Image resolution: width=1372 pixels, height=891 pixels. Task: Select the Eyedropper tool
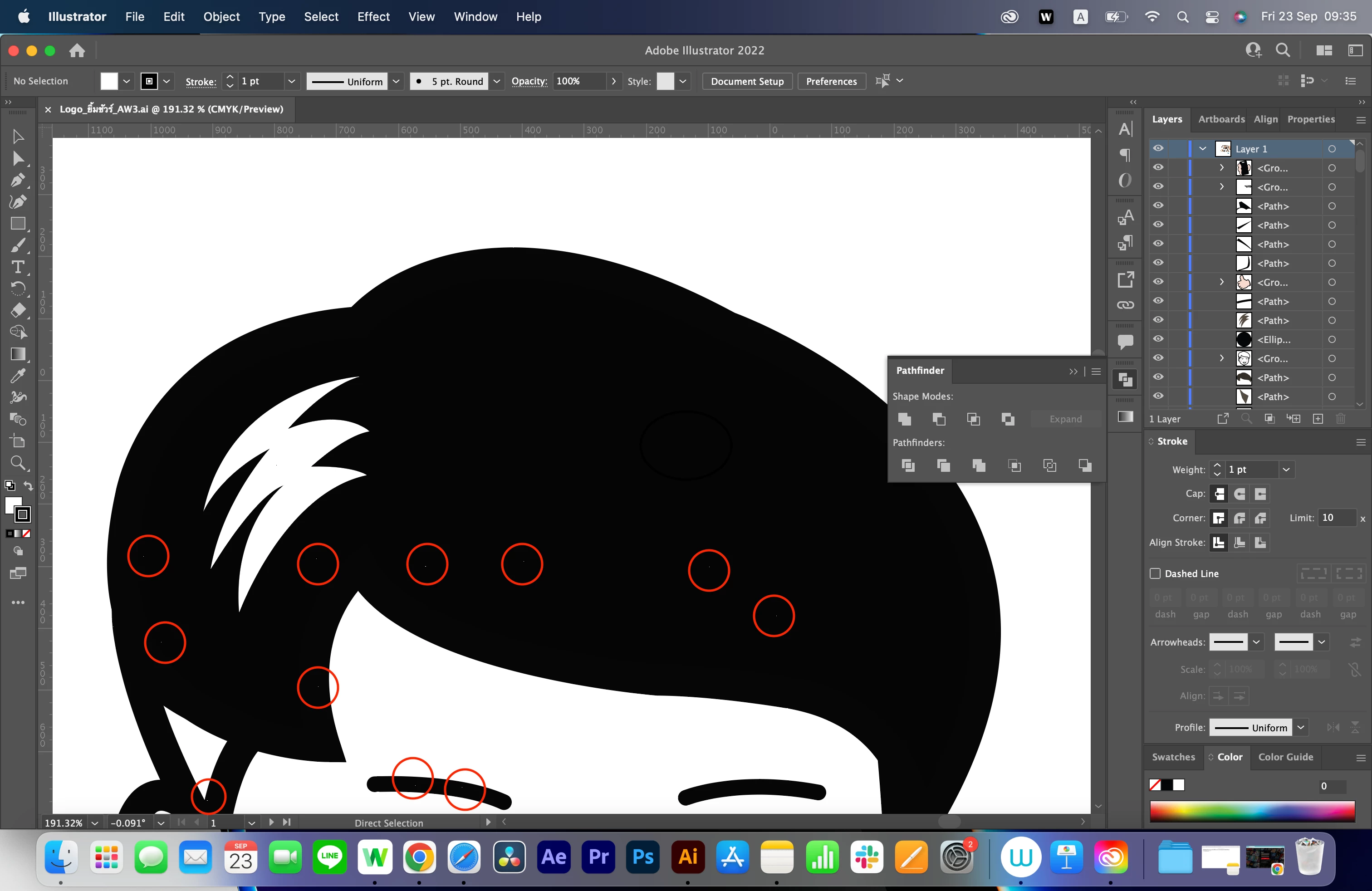pyautogui.click(x=18, y=376)
